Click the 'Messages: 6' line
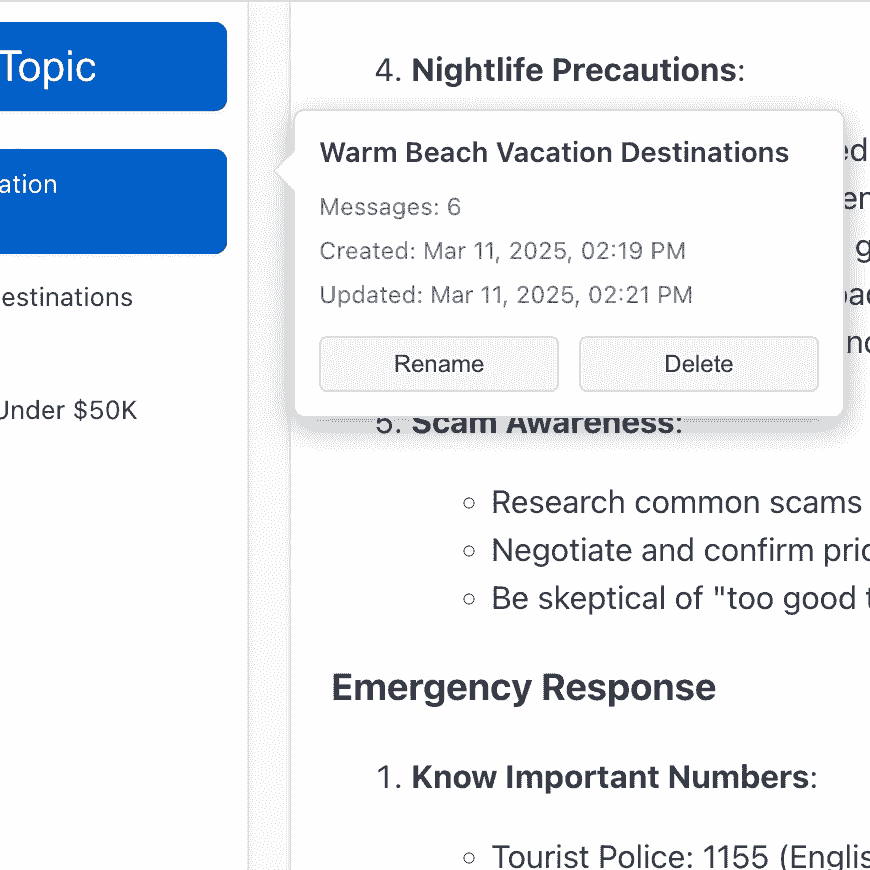The height and width of the screenshot is (870, 870). pyautogui.click(x=390, y=207)
